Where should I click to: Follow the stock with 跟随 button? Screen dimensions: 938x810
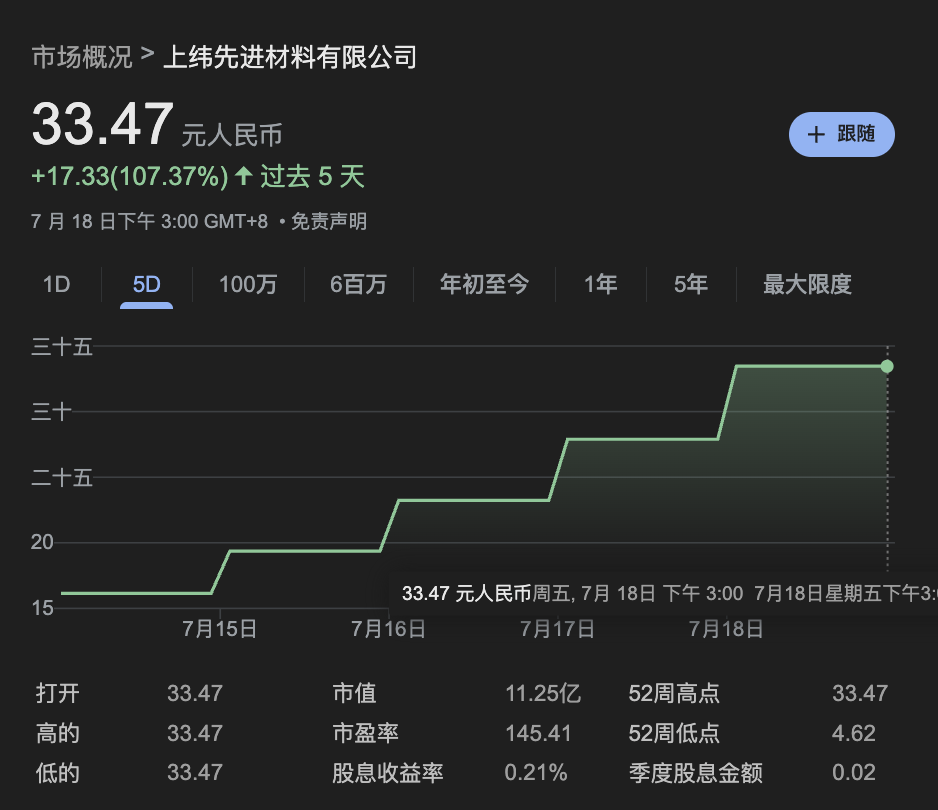click(x=842, y=134)
